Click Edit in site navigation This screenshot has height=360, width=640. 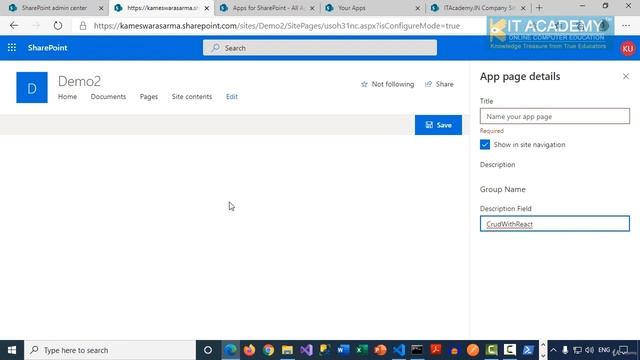pyautogui.click(x=232, y=97)
